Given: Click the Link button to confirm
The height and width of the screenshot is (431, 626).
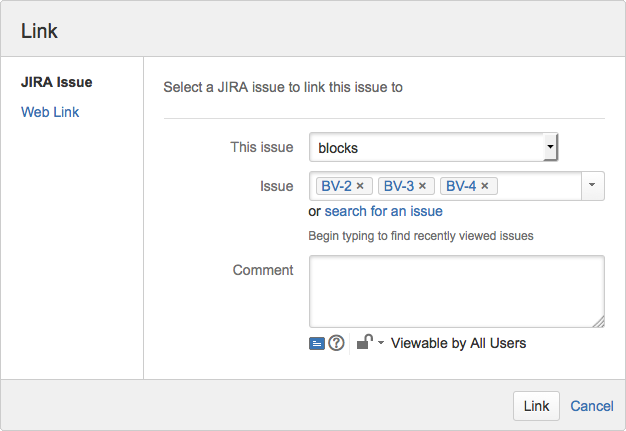Looking at the screenshot, I should click(536, 406).
